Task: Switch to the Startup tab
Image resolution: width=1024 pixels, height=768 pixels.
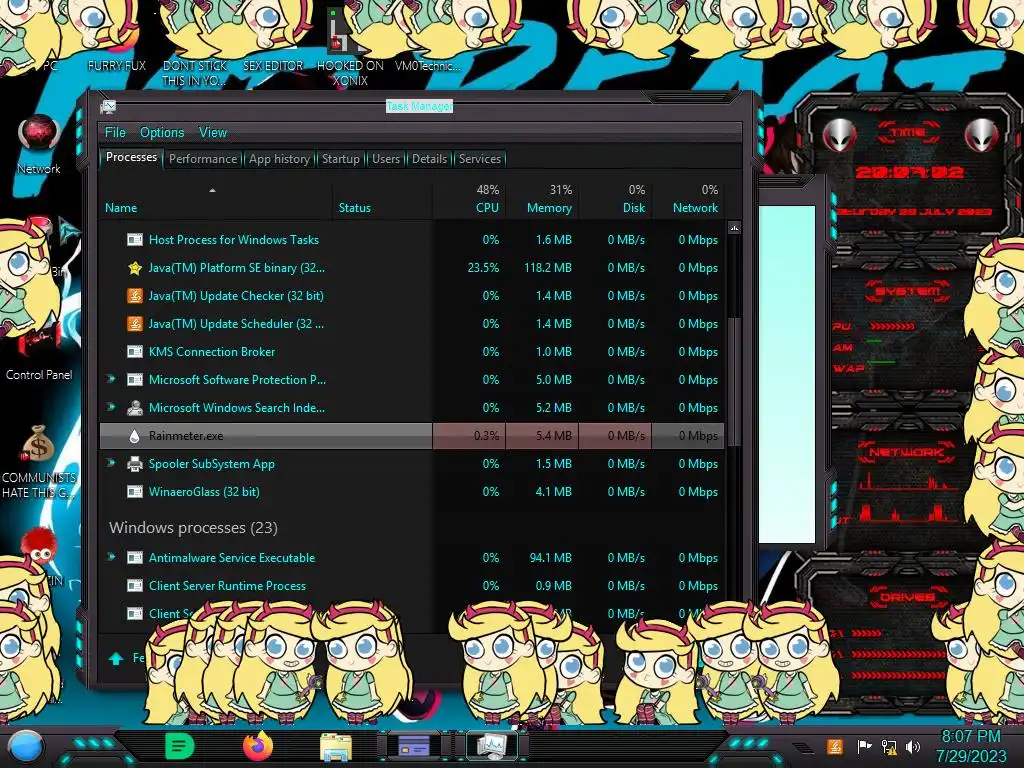Action: point(340,159)
